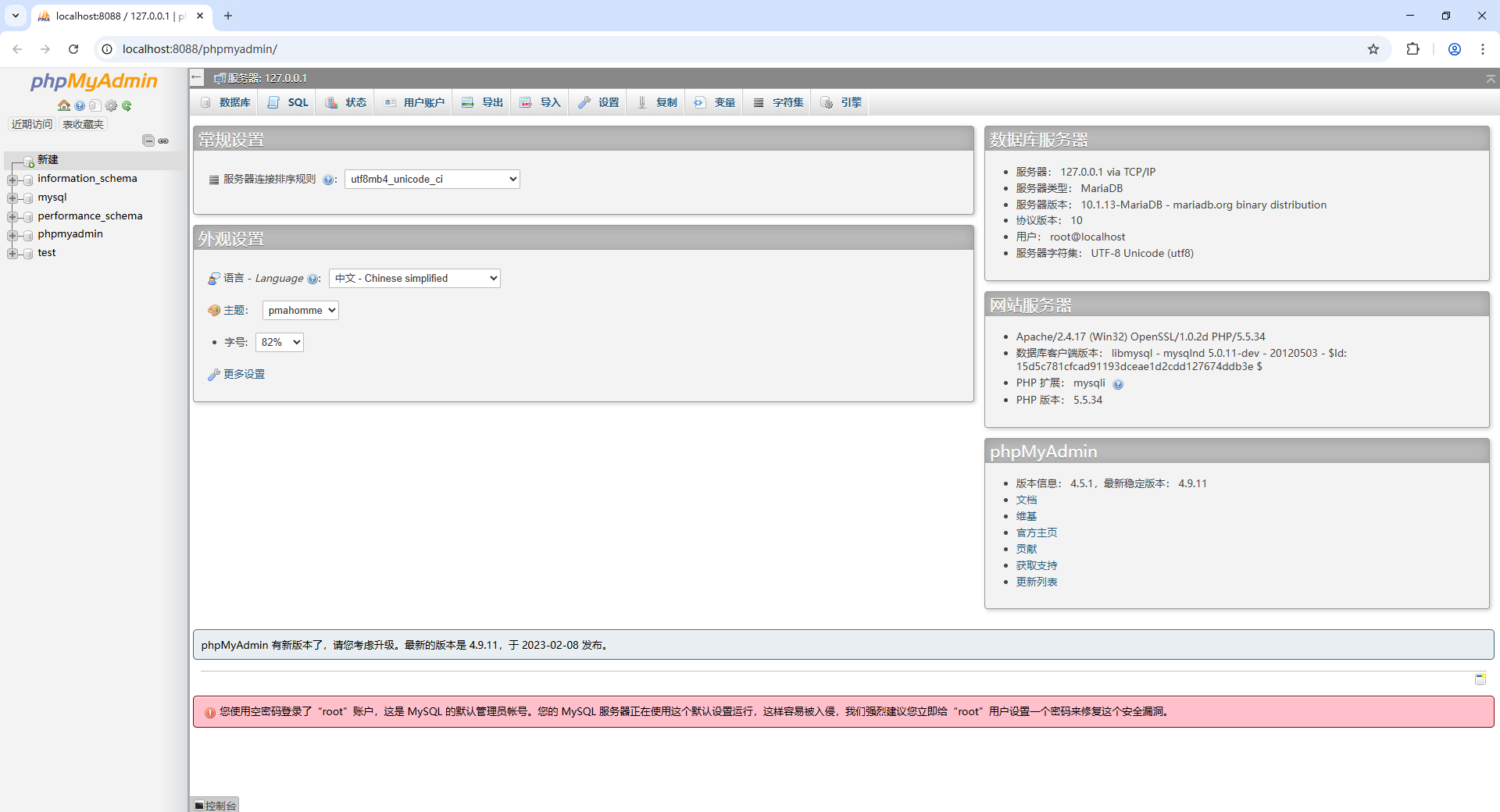
Task: Open browser tab search dropdown arrow
Action: click(x=16, y=16)
